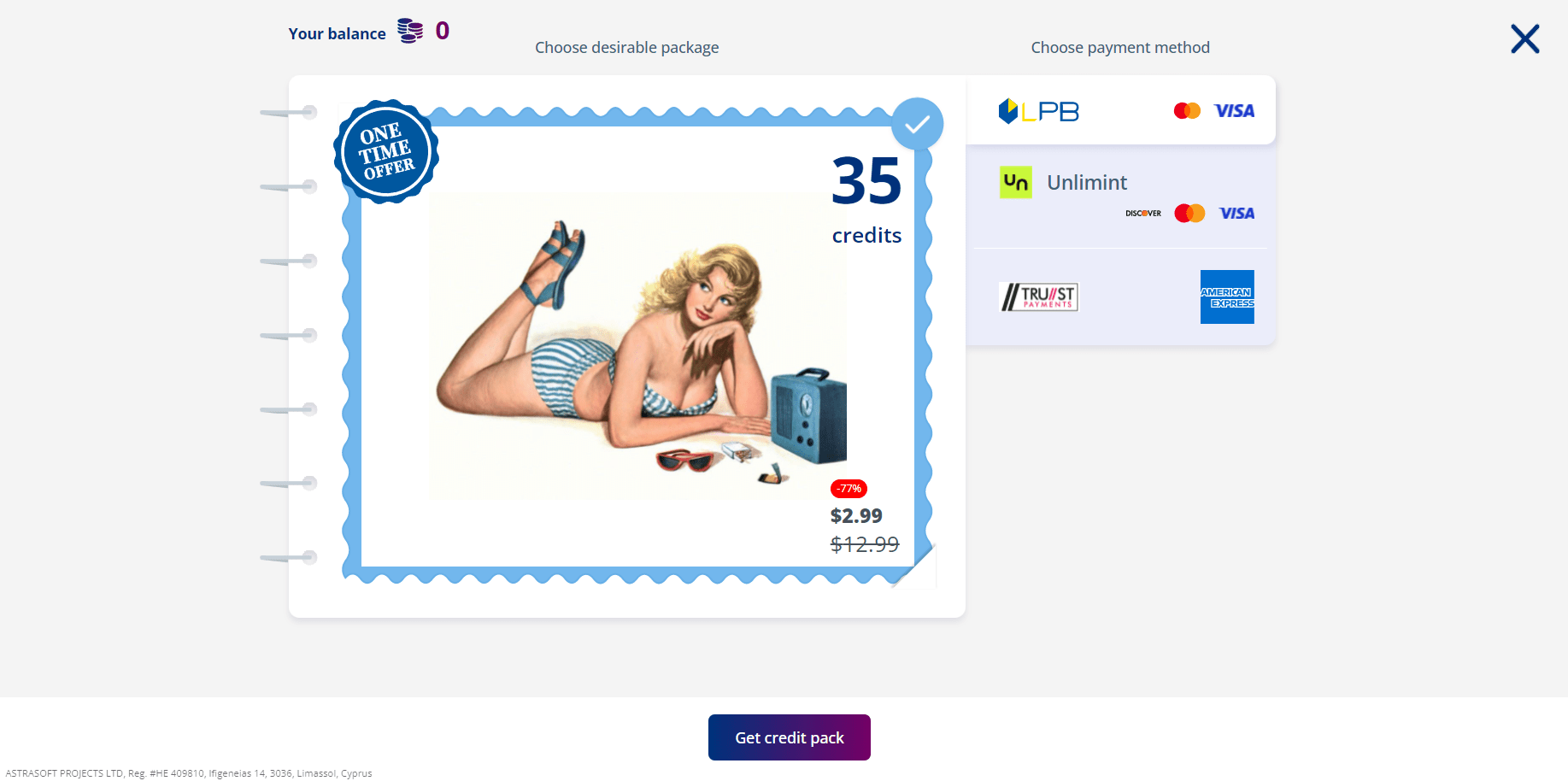Image resolution: width=1568 pixels, height=781 pixels.
Task: Click the balance value zero
Action: (442, 32)
